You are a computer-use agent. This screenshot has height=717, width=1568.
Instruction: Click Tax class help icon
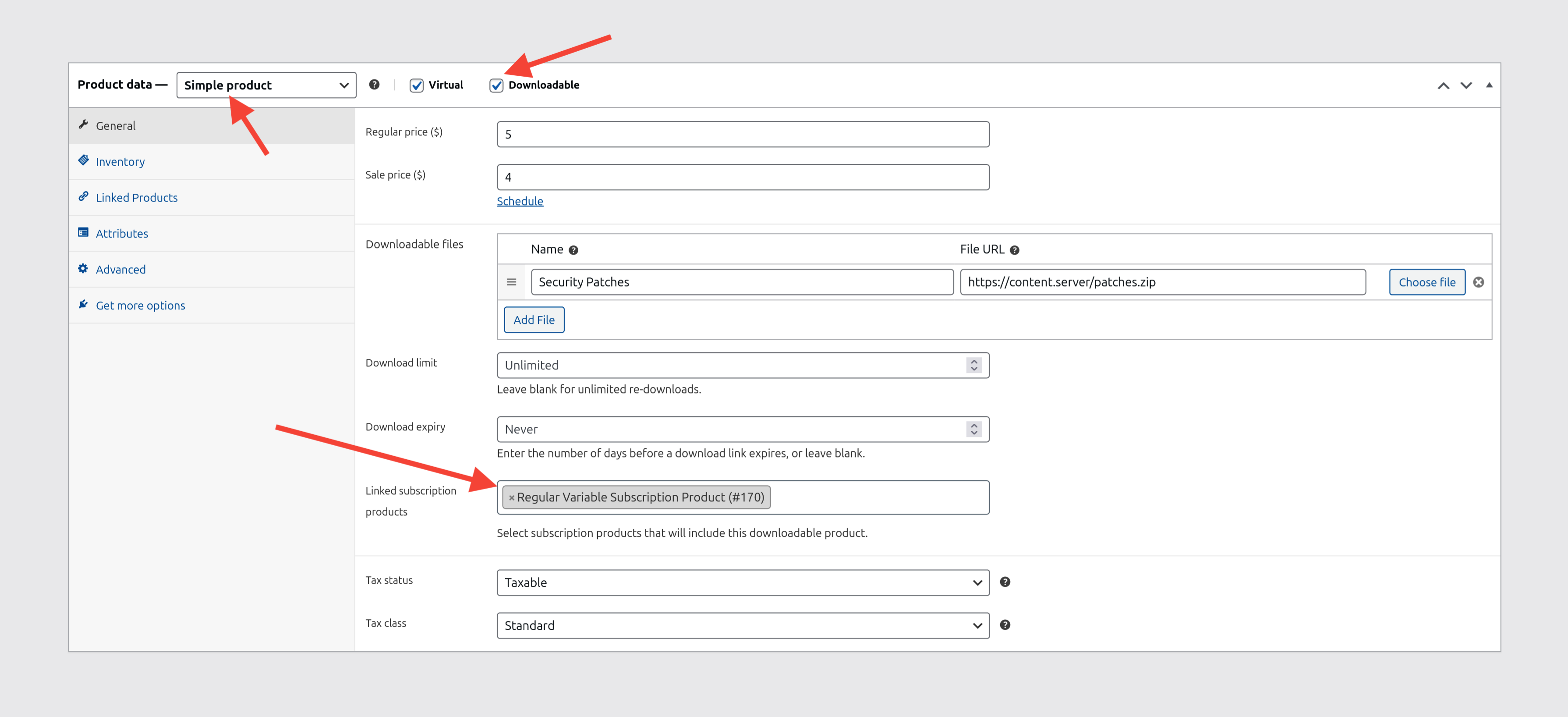coord(1005,625)
